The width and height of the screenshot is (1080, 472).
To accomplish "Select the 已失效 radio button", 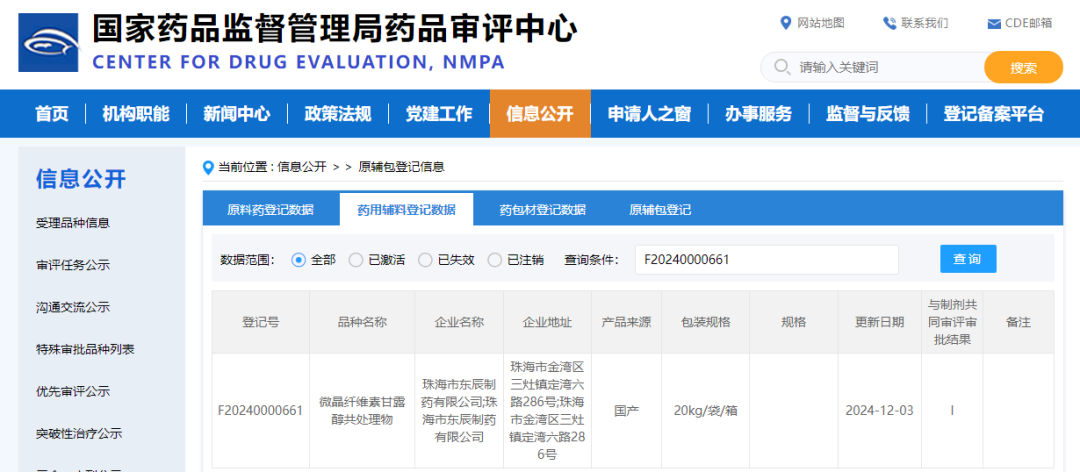I will point(425,260).
